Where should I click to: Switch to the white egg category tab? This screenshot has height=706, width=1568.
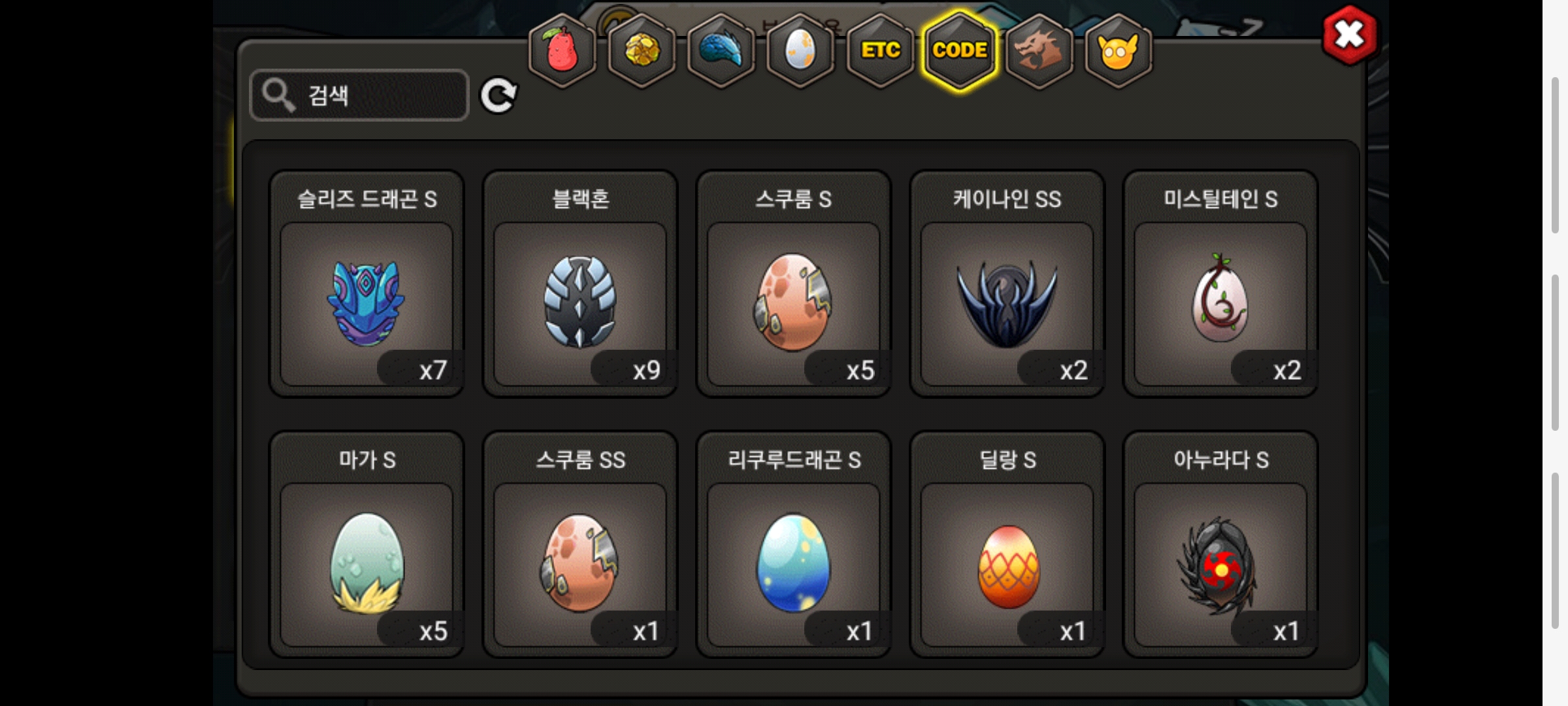800,50
